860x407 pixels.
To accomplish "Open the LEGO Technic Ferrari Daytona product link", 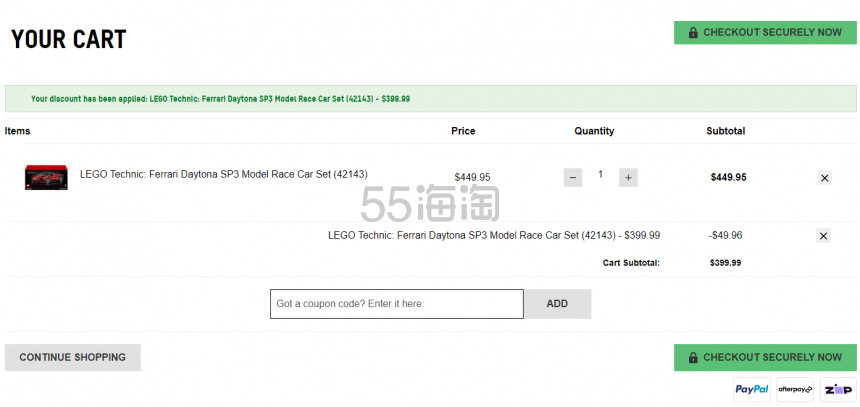I will tap(224, 174).
